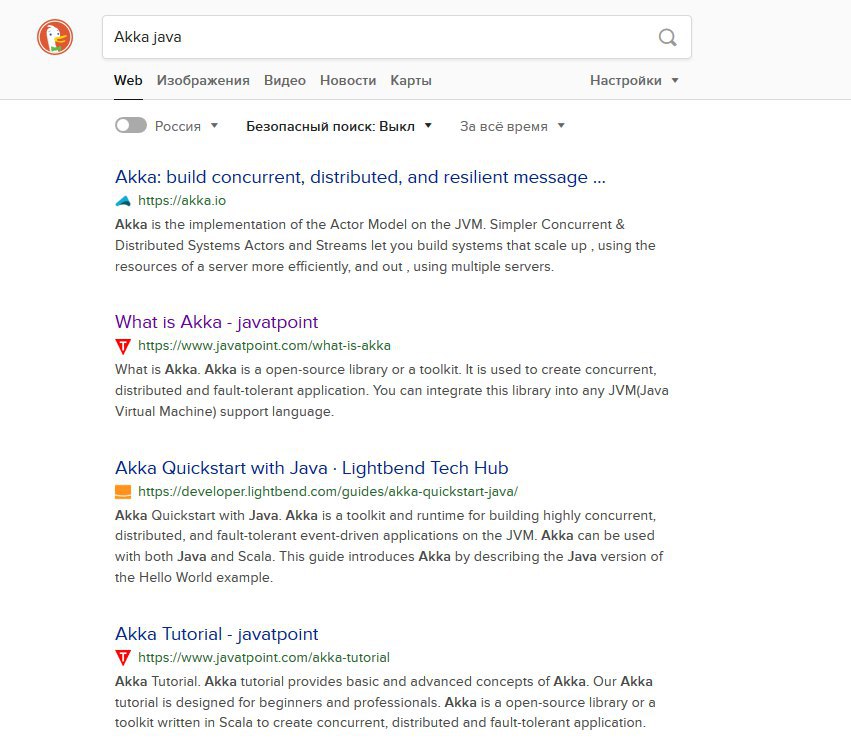Viewport: 851px width, 745px height.
Task: Focus the search box containing 'Akka java'
Action: [397, 37]
